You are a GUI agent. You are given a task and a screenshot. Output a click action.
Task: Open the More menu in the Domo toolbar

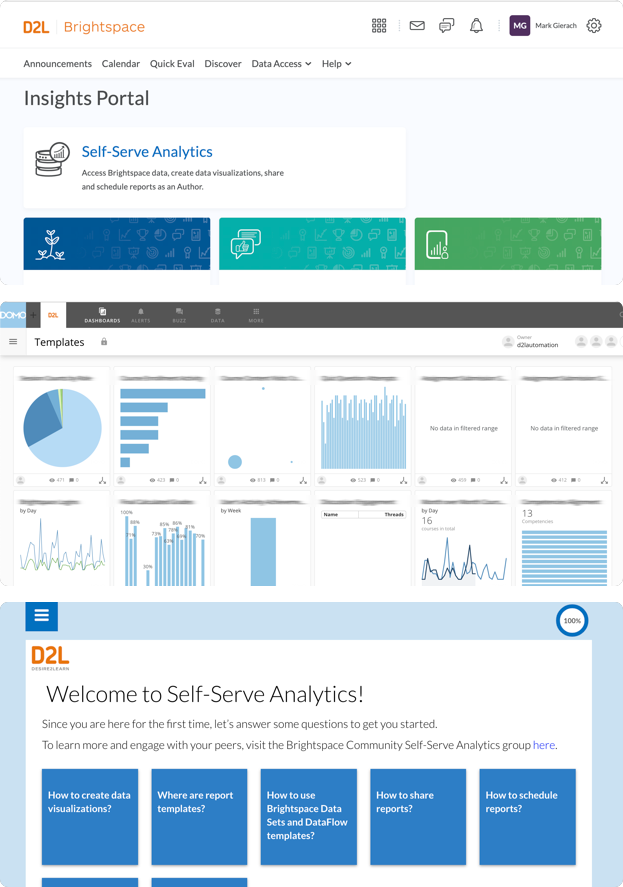[258, 312]
